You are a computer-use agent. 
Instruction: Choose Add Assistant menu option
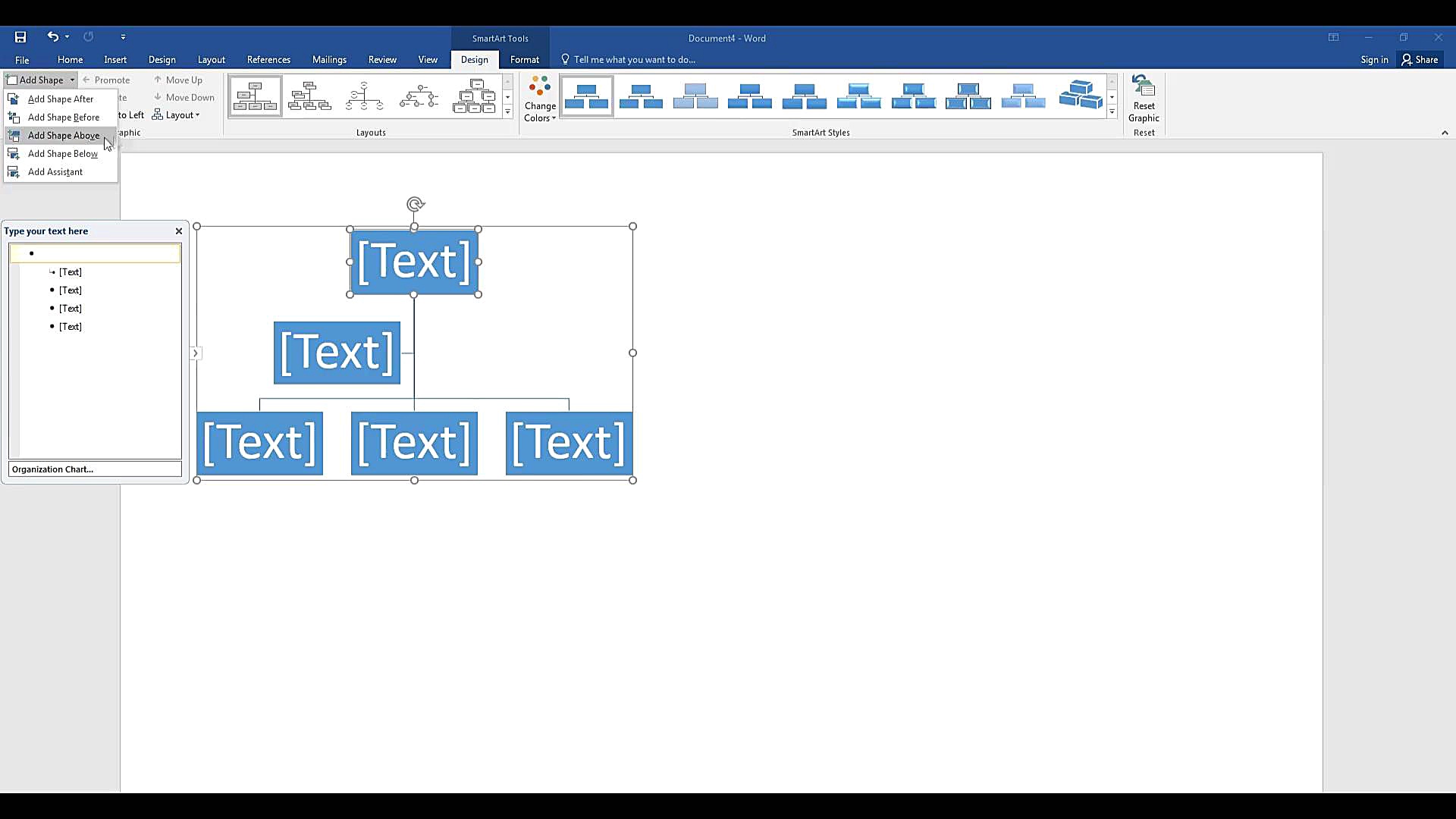point(55,172)
